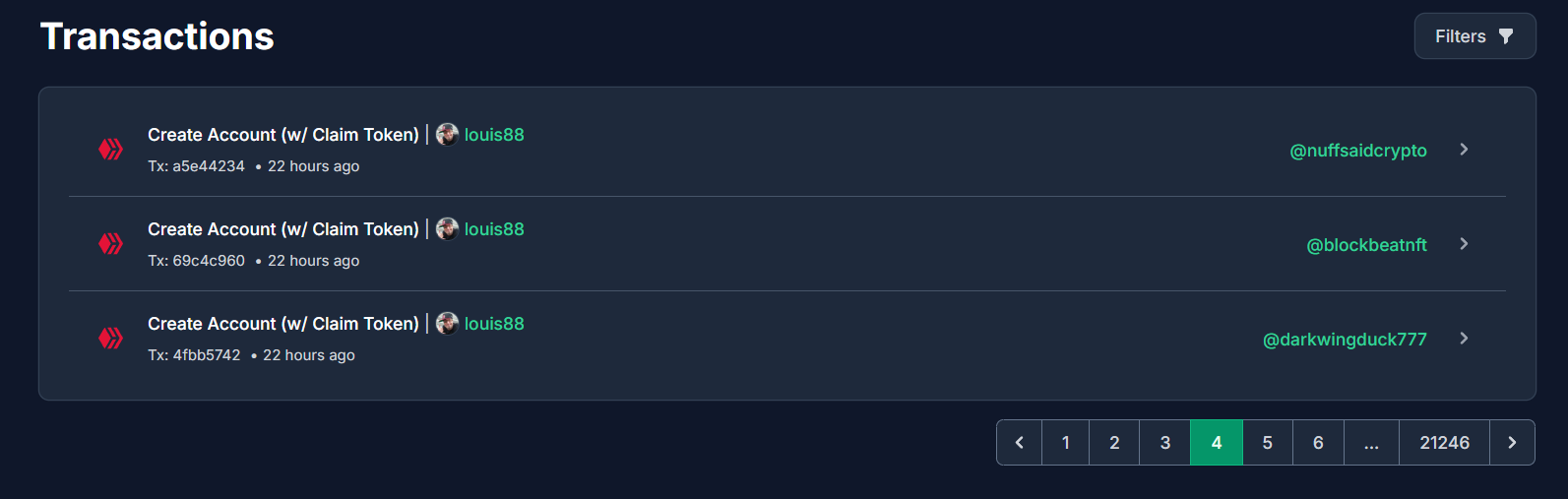Click the Hive logo icon beside Tx 4fbb5742
Viewport: 1568px width, 499px height.
pos(110,339)
